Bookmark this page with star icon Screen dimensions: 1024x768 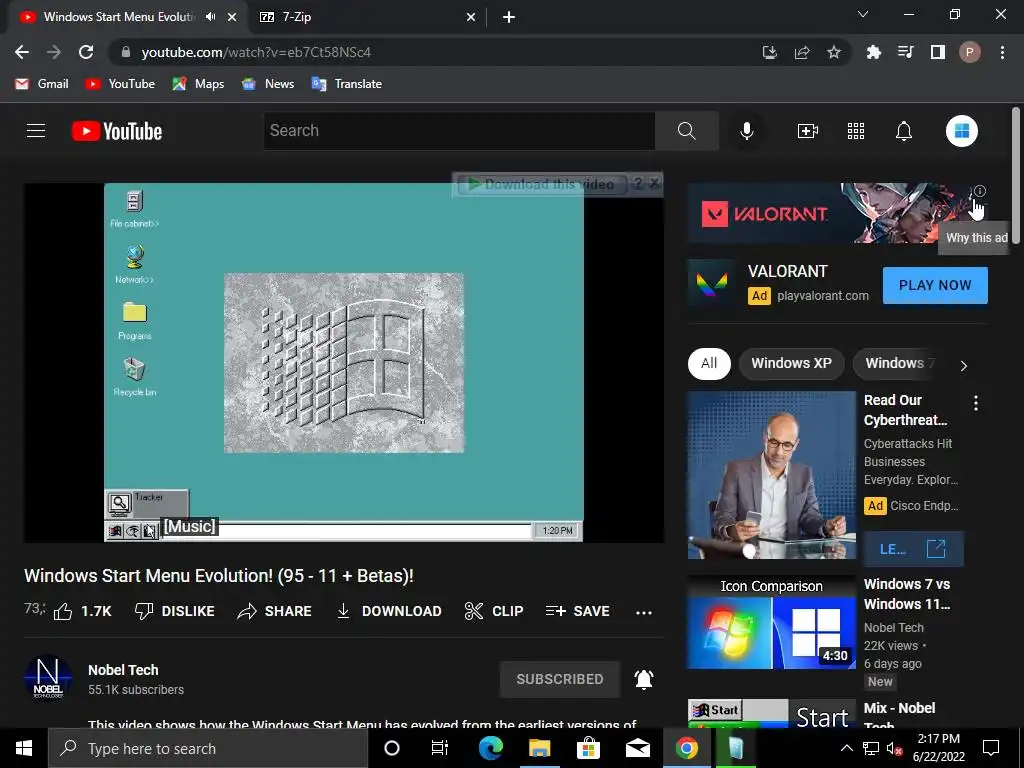point(833,52)
